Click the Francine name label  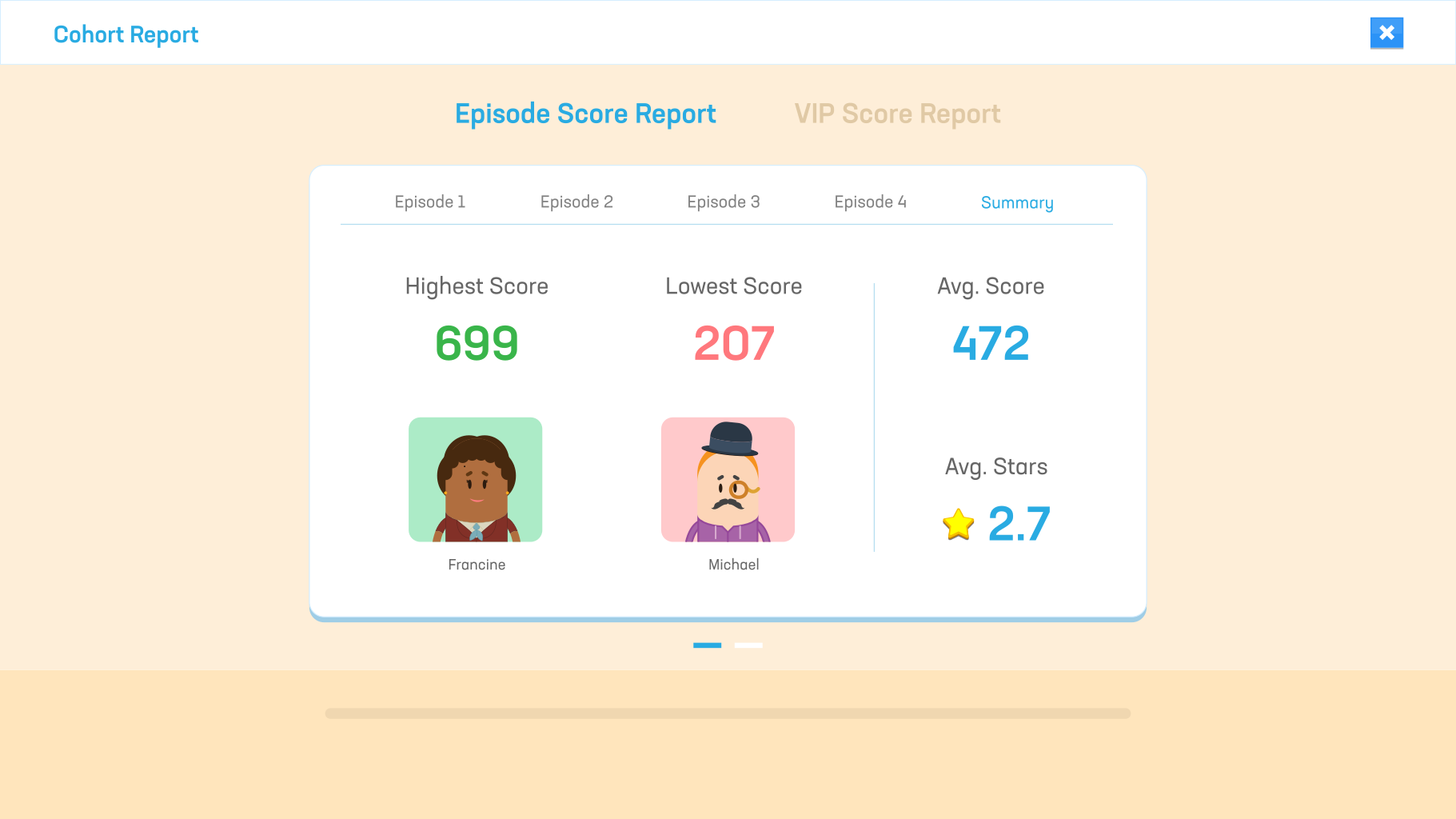tap(477, 564)
